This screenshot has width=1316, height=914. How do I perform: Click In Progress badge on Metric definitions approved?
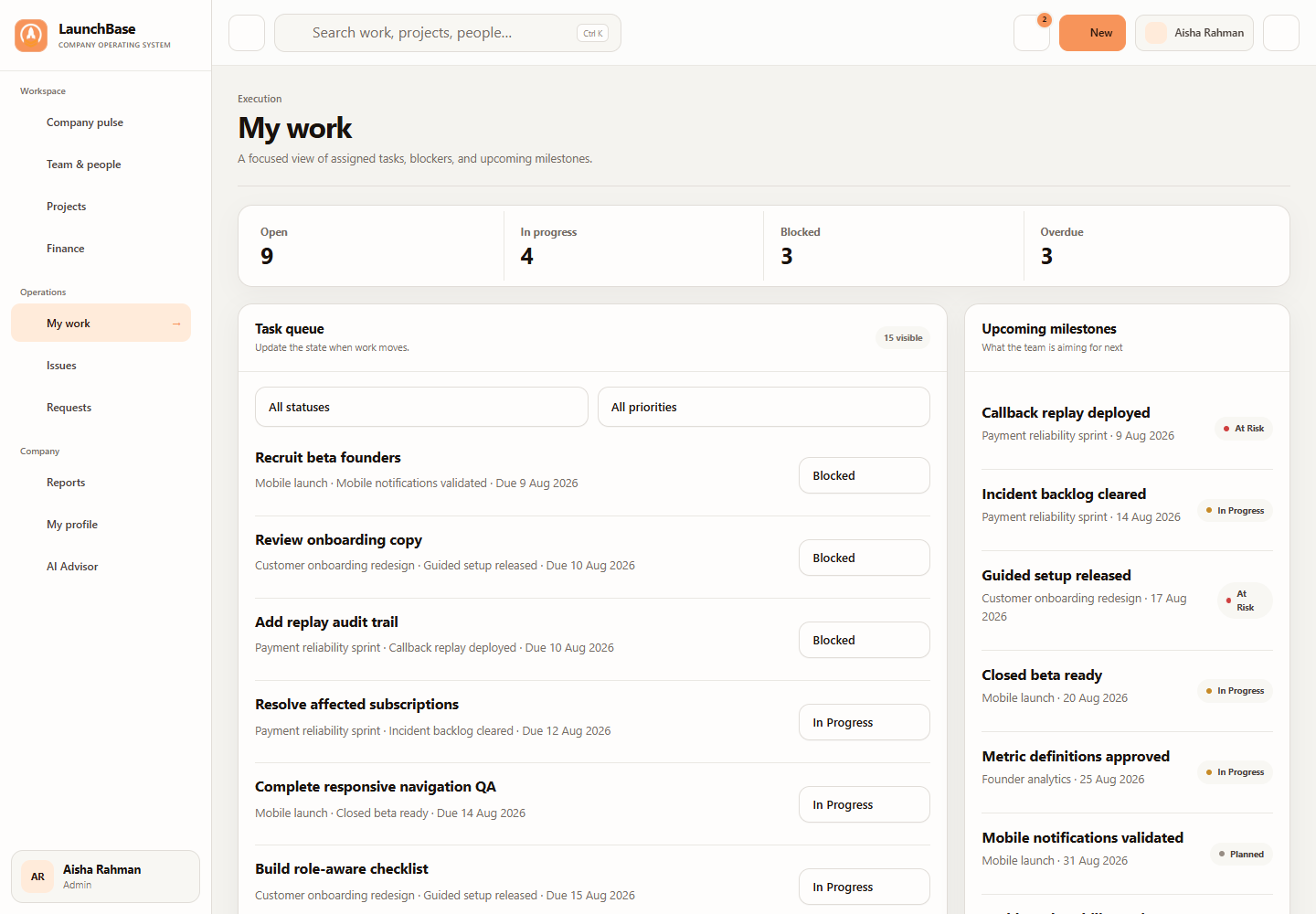point(1235,772)
